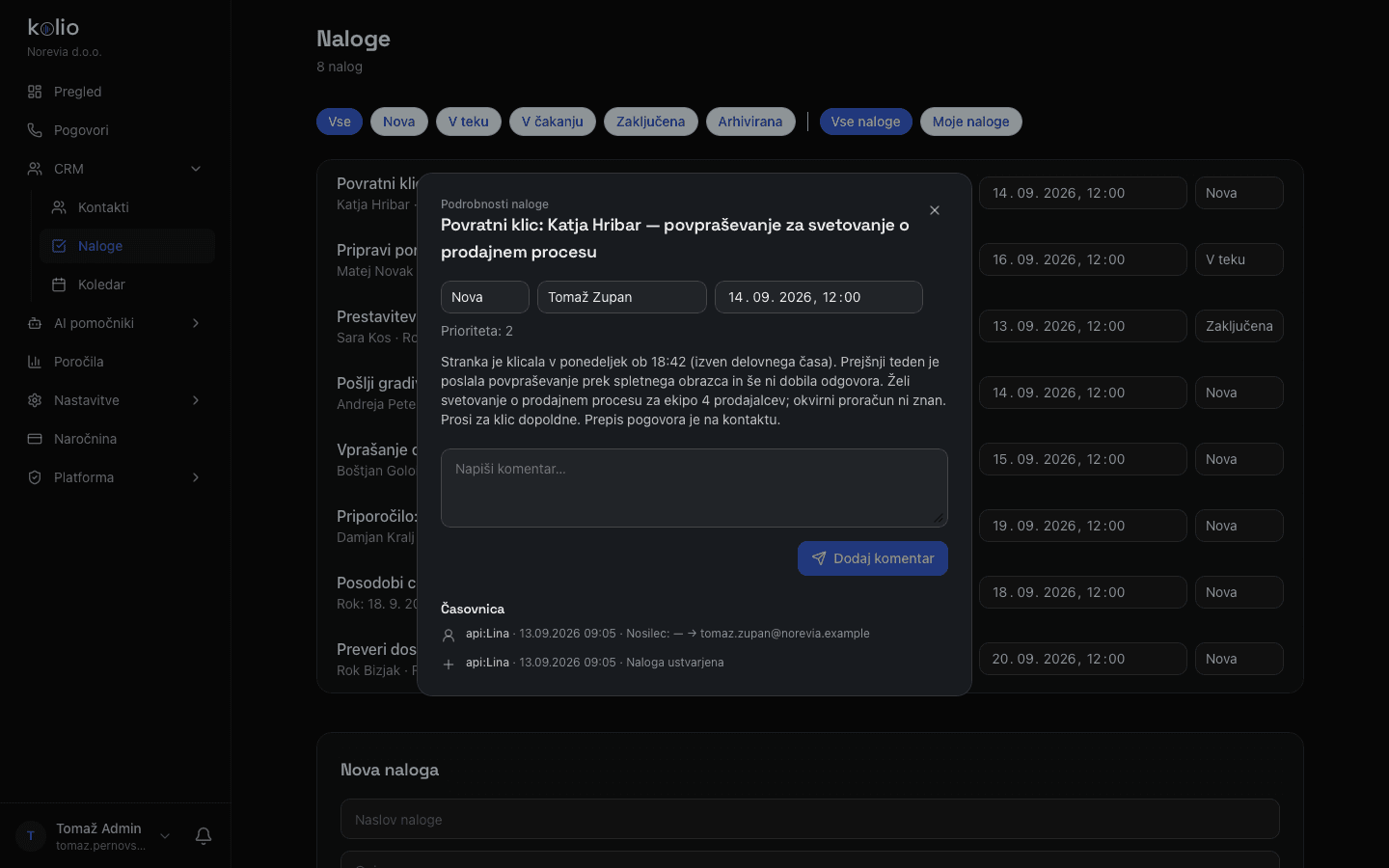Click the CRM people icon
This screenshot has width=1389, height=868.
pyautogui.click(x=35, y=169)
